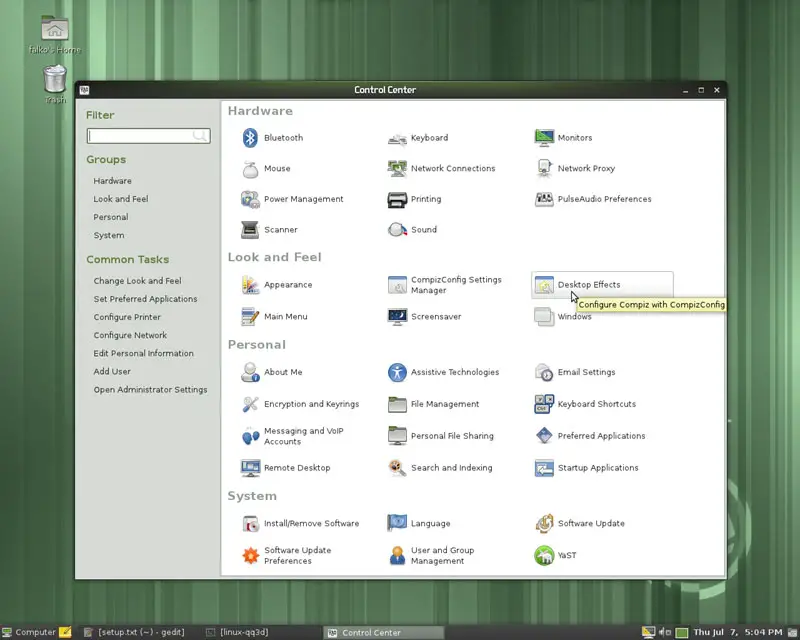Image resolution: width=800 pixels, height=640 pixels.
Task: Select the Set Preferred Applications task
Action: pyautogui.click(x=145, y=299)
